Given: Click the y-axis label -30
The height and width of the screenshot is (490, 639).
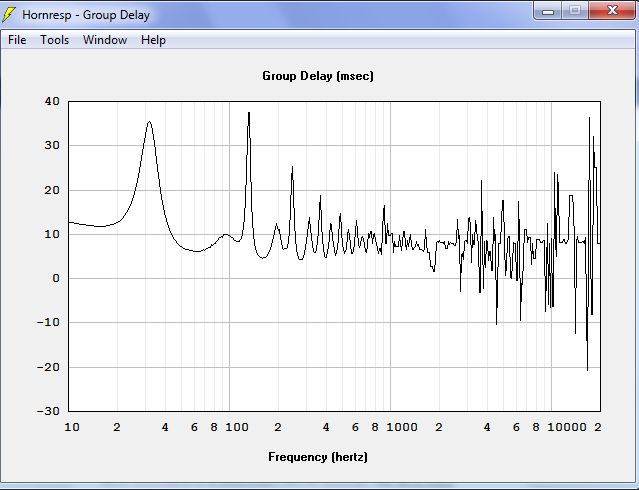Looking at the screenshot, I should [48, 411].
